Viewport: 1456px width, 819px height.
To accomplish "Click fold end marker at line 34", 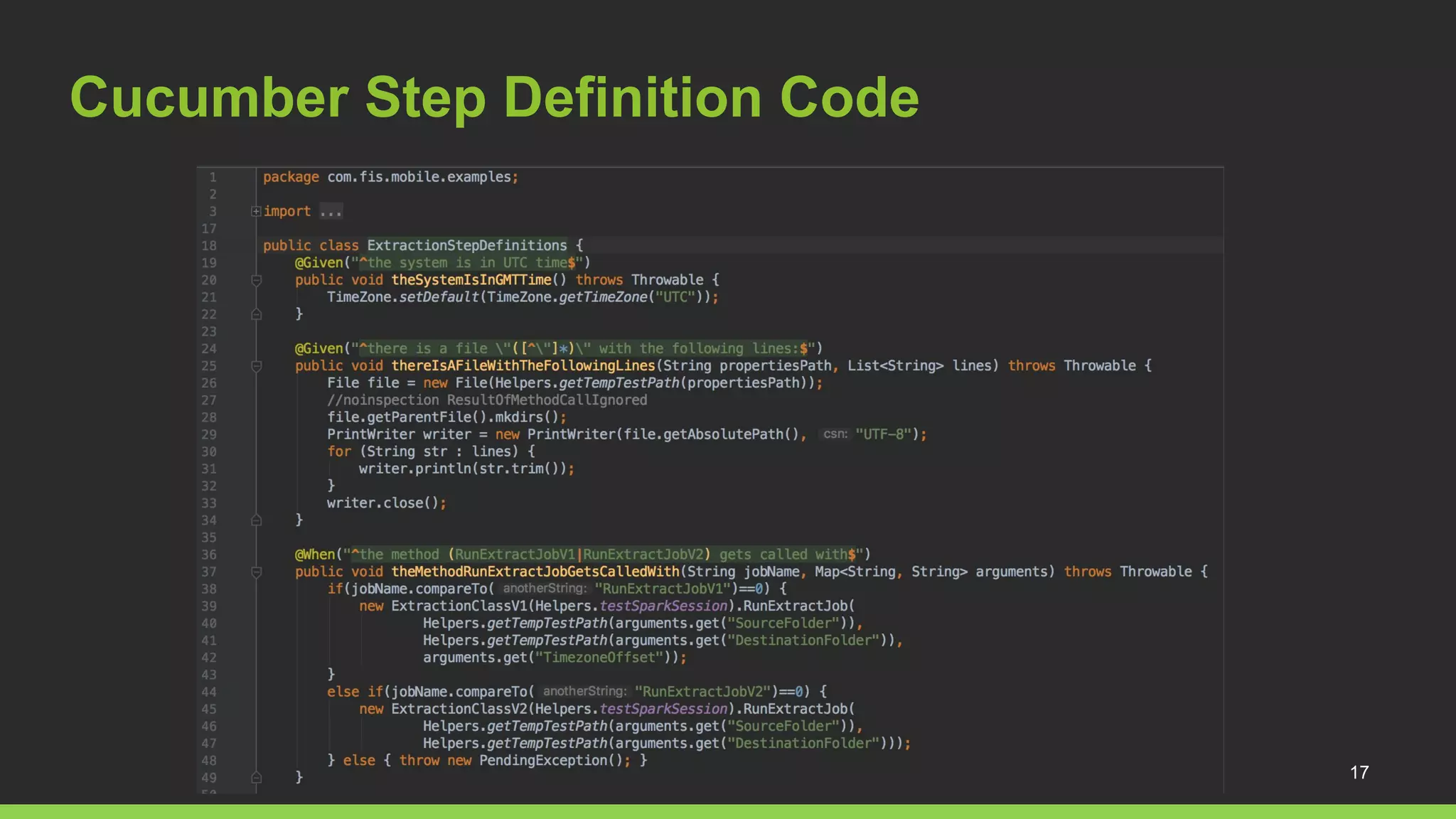I will click(x=257, y=520).
